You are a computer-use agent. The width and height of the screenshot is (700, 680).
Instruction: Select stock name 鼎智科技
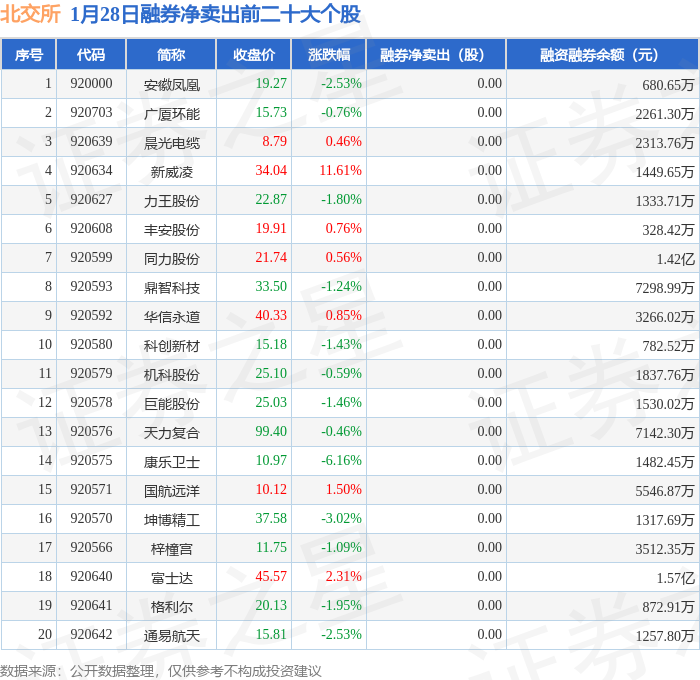click(x=171, y=288)
